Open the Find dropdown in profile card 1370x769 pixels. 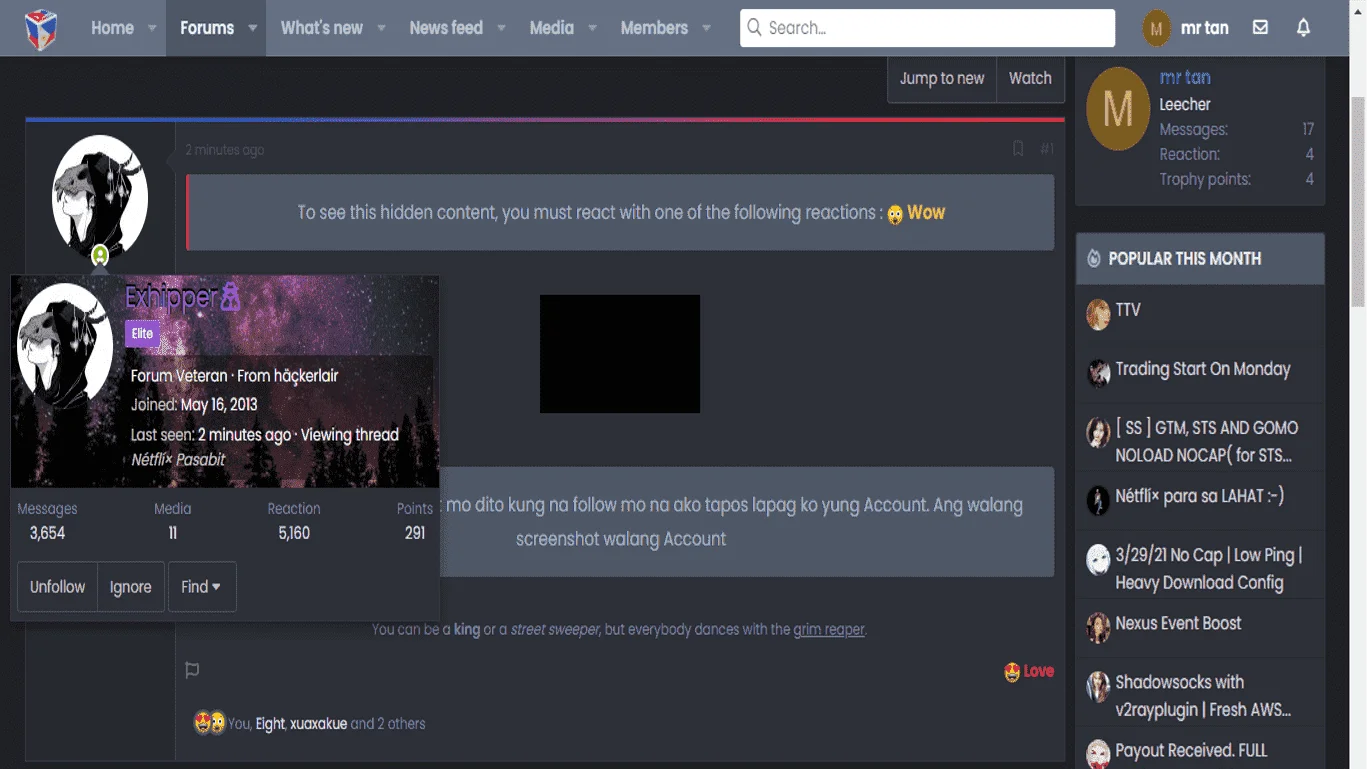(x=202, y=587)
